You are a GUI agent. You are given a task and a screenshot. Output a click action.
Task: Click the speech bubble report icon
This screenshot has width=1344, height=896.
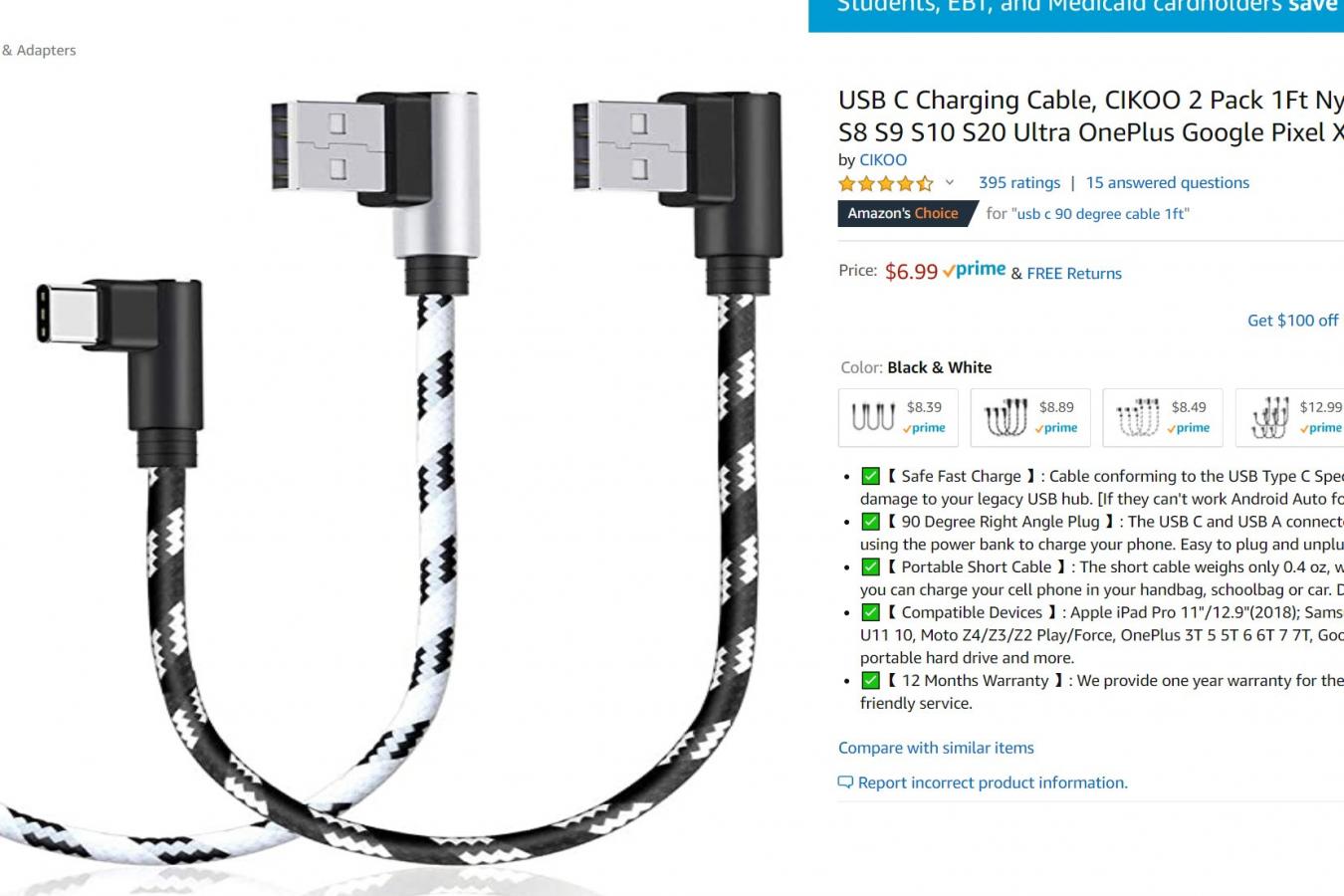pos(845,783)
